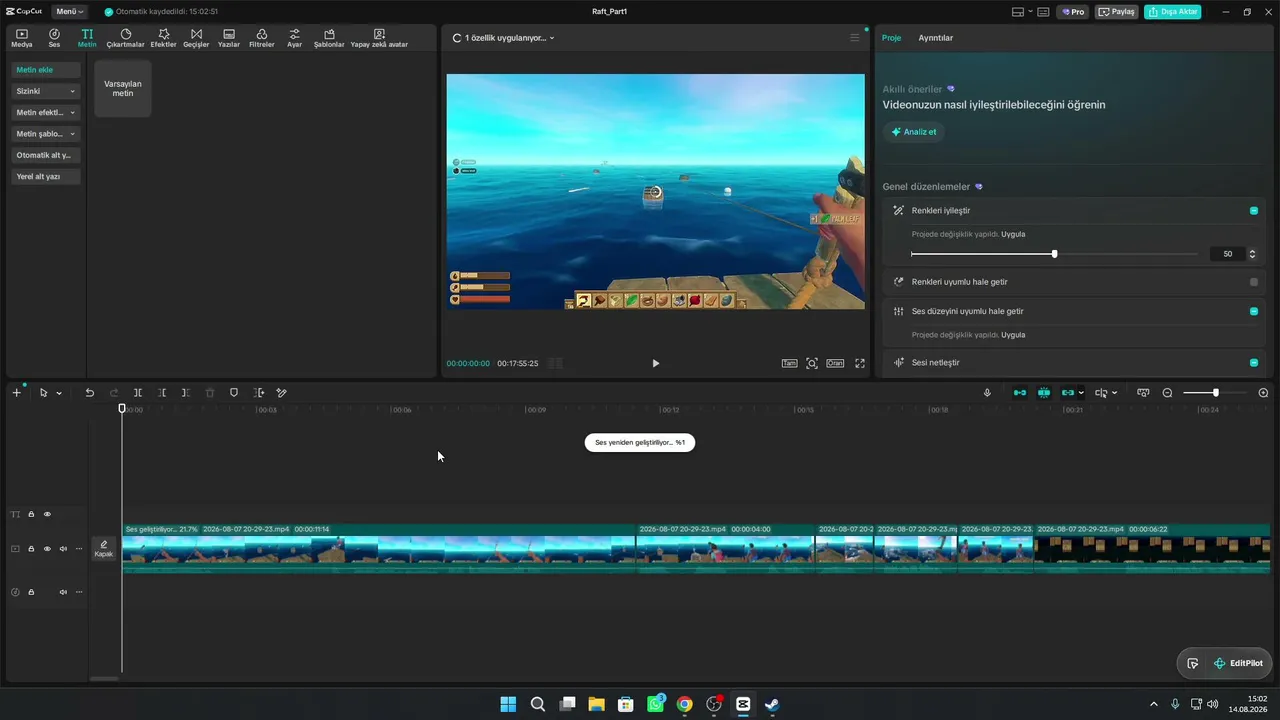Click the Kapak cover button
This screenshot has height=720, width=1280.
coord(104,549)
